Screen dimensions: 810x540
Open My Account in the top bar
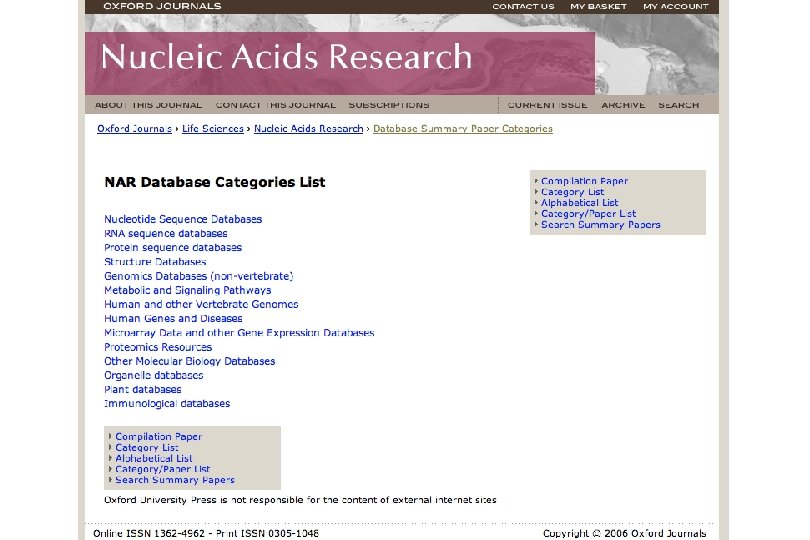676,6
